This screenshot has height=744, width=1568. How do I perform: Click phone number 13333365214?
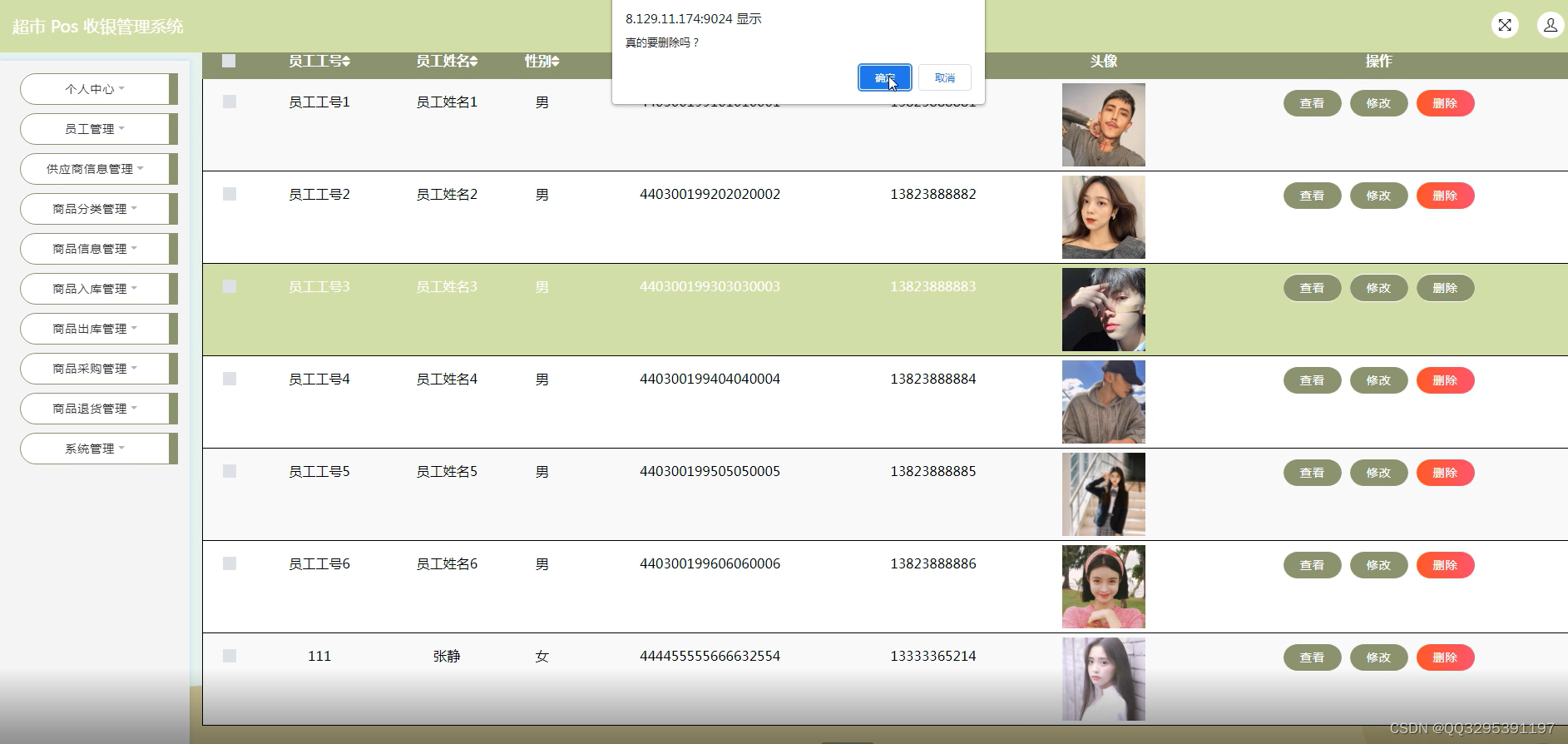coord(933,657)
